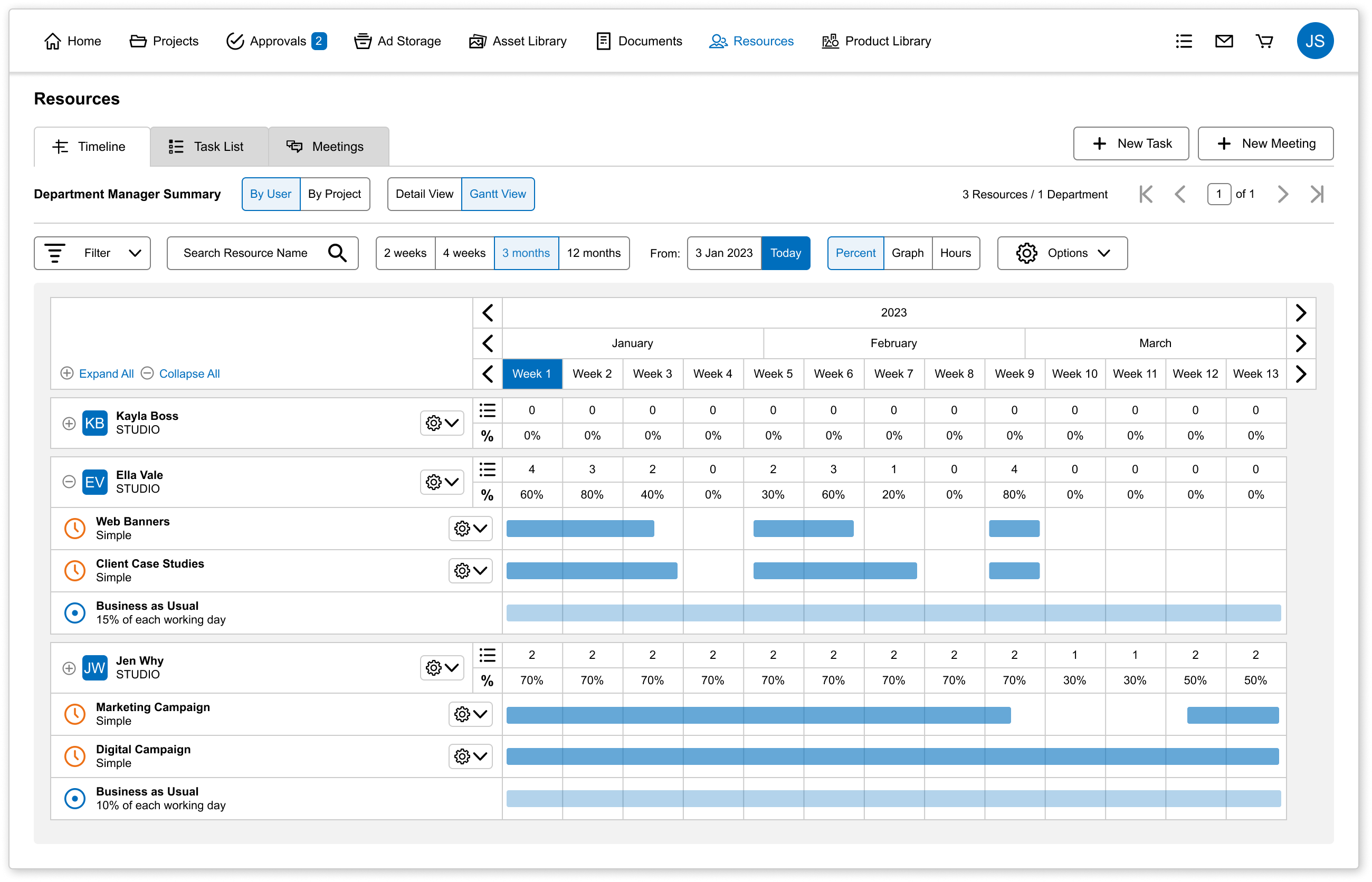Click the New Meeting button
The height and width of the screenshot is (882, 1372).
coord(1265,144)
